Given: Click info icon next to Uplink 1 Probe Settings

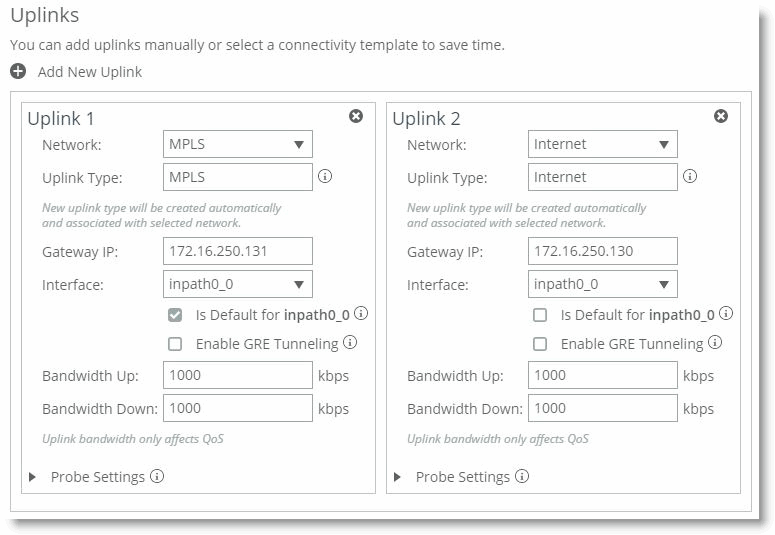Looking at the screenshot, I should point(157,477).
